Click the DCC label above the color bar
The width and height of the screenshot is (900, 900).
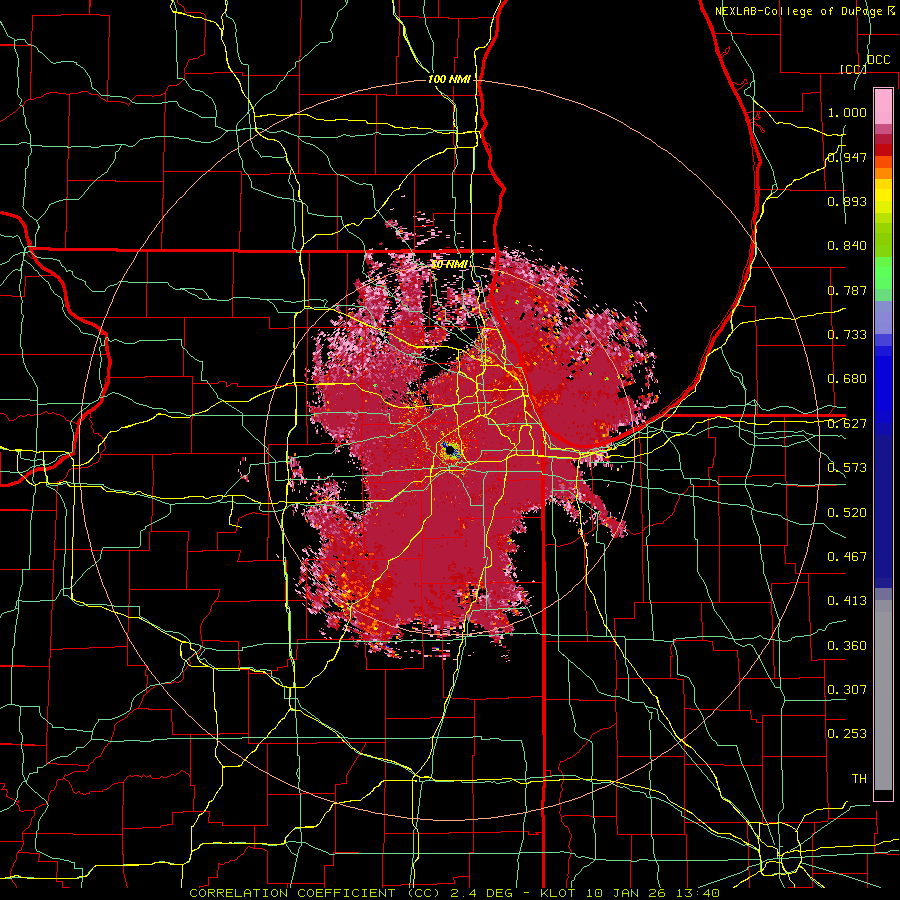click(878, 60)
